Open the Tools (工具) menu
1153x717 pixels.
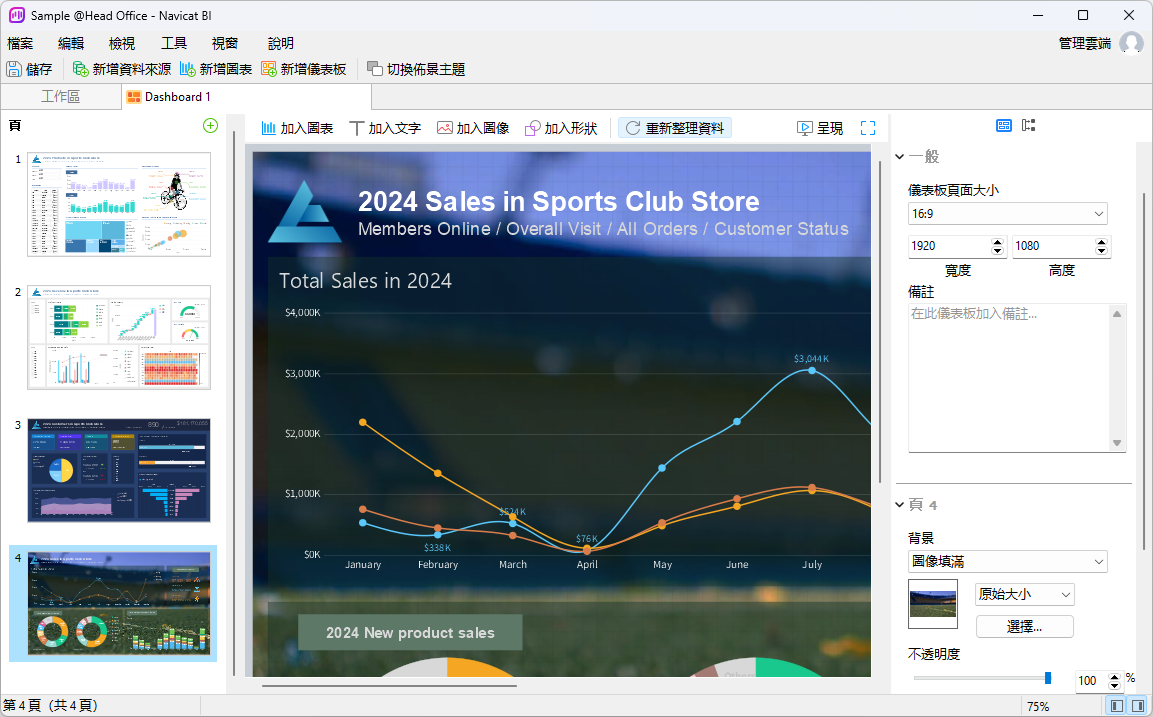click(174, 43)
